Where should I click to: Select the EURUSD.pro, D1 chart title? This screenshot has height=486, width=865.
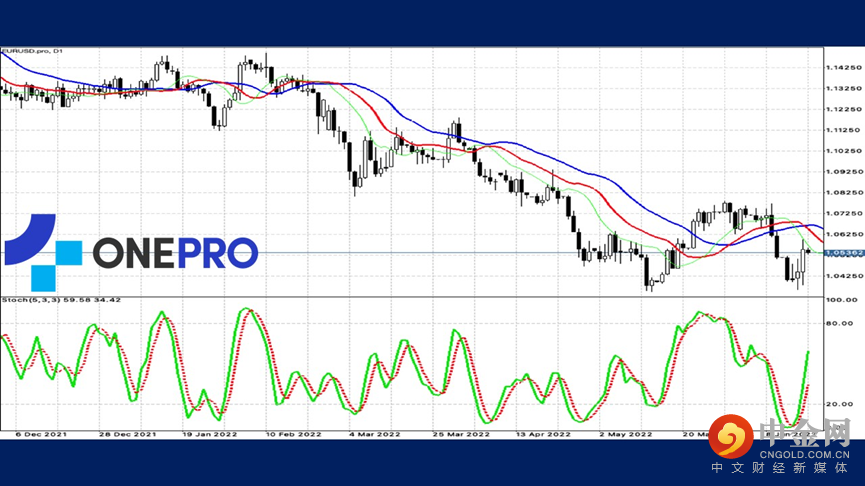click(x=32, y=51)
